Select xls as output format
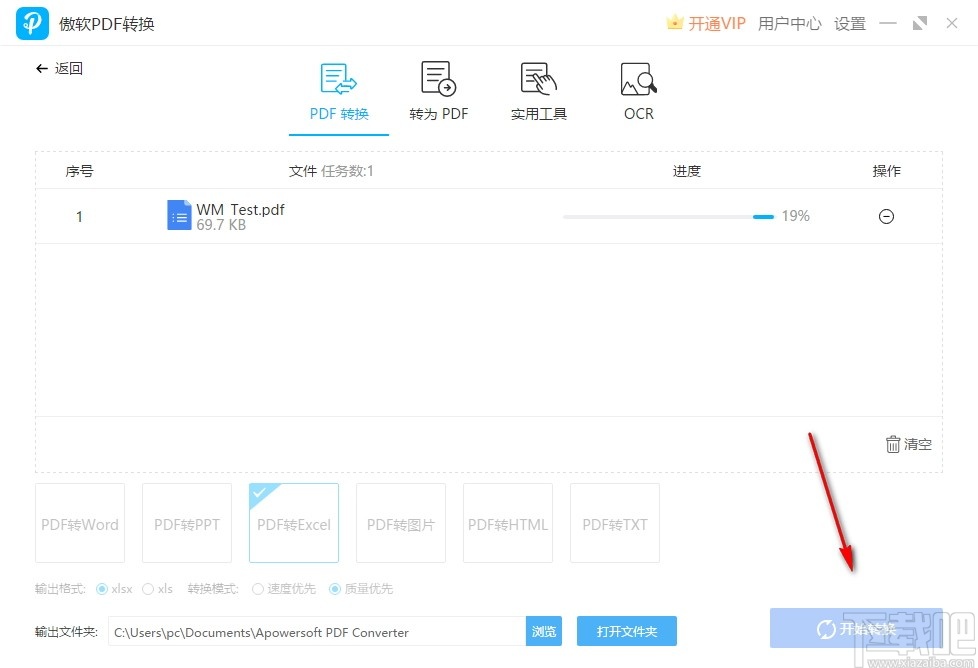The height and width of the screenshot is (668, 978). pos(146,589)
